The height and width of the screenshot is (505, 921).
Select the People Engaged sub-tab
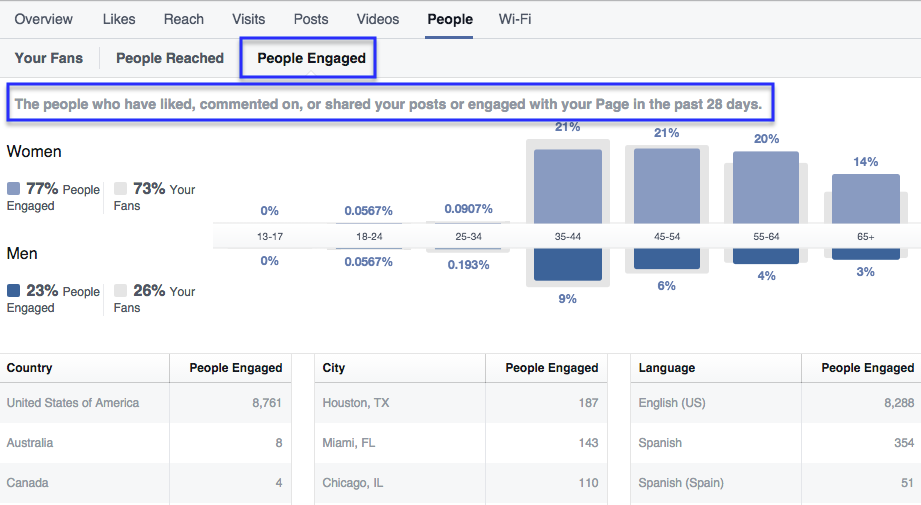311,58
